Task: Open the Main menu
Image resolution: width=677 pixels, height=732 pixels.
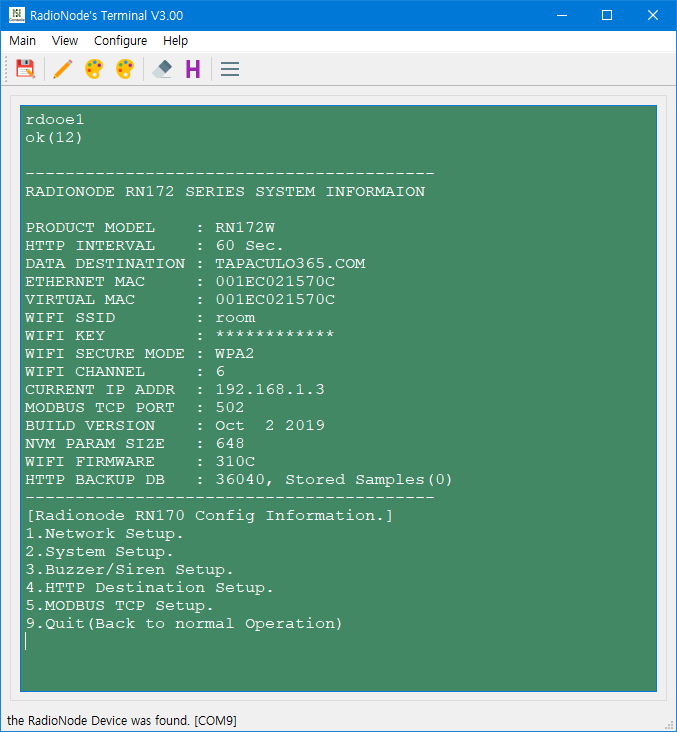Action: pyautogui.click(x=22, y=41)
